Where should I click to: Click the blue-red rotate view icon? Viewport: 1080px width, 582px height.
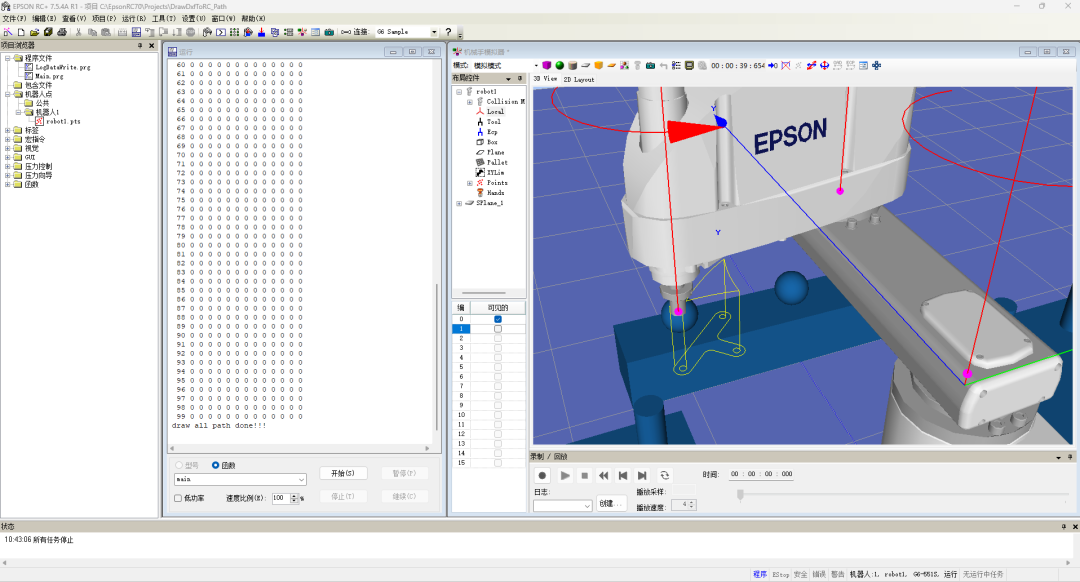[x=811, y=65]
